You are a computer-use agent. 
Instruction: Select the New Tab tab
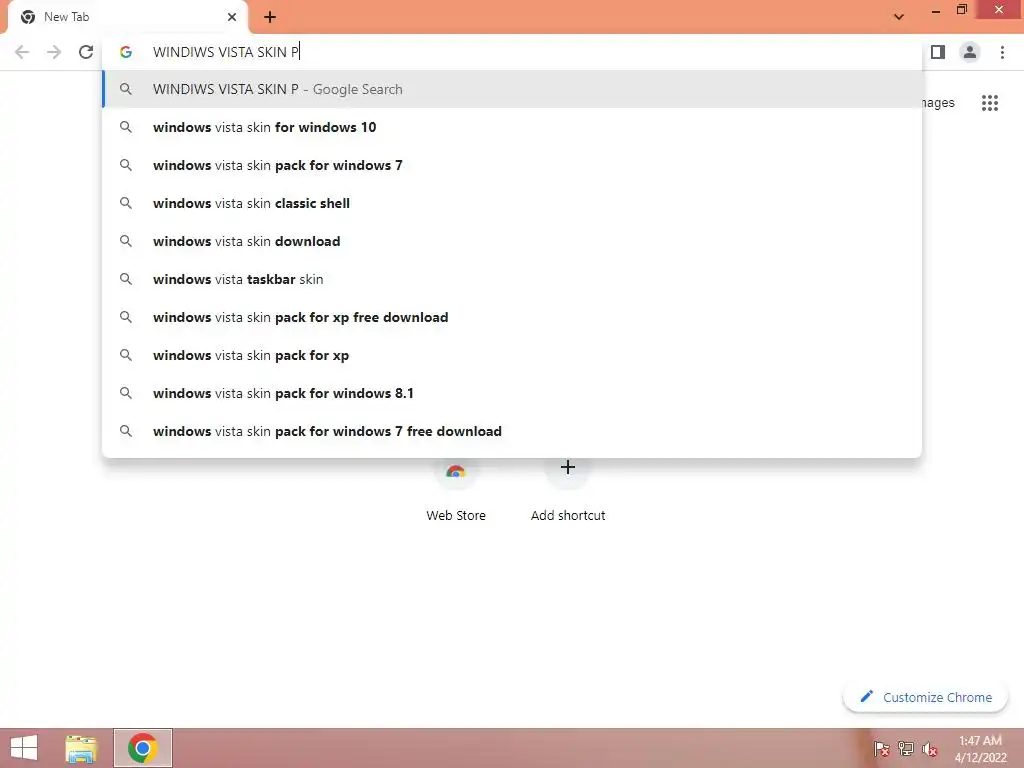[127, 17]
